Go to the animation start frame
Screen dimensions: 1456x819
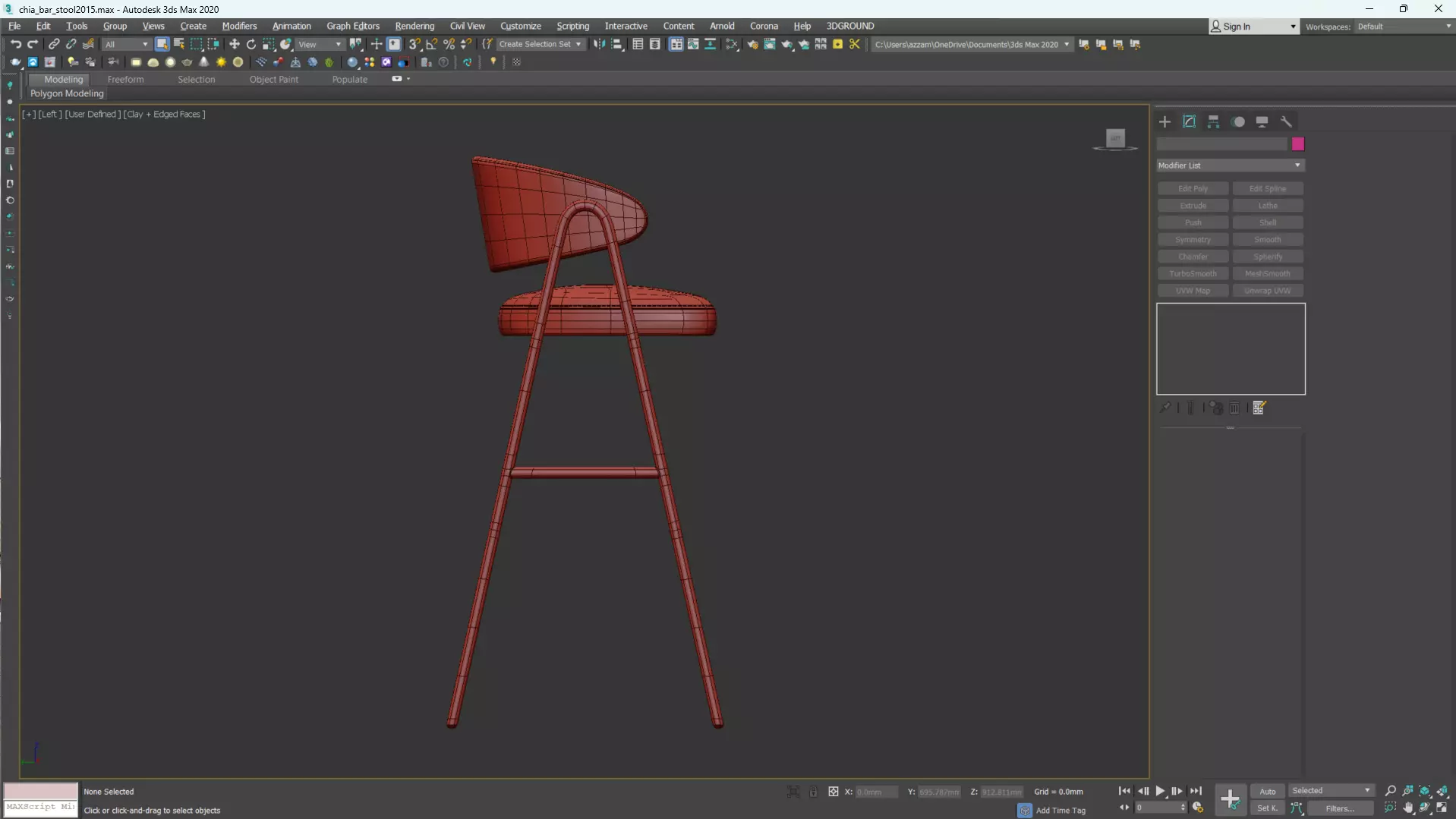tap(1124, 791)
